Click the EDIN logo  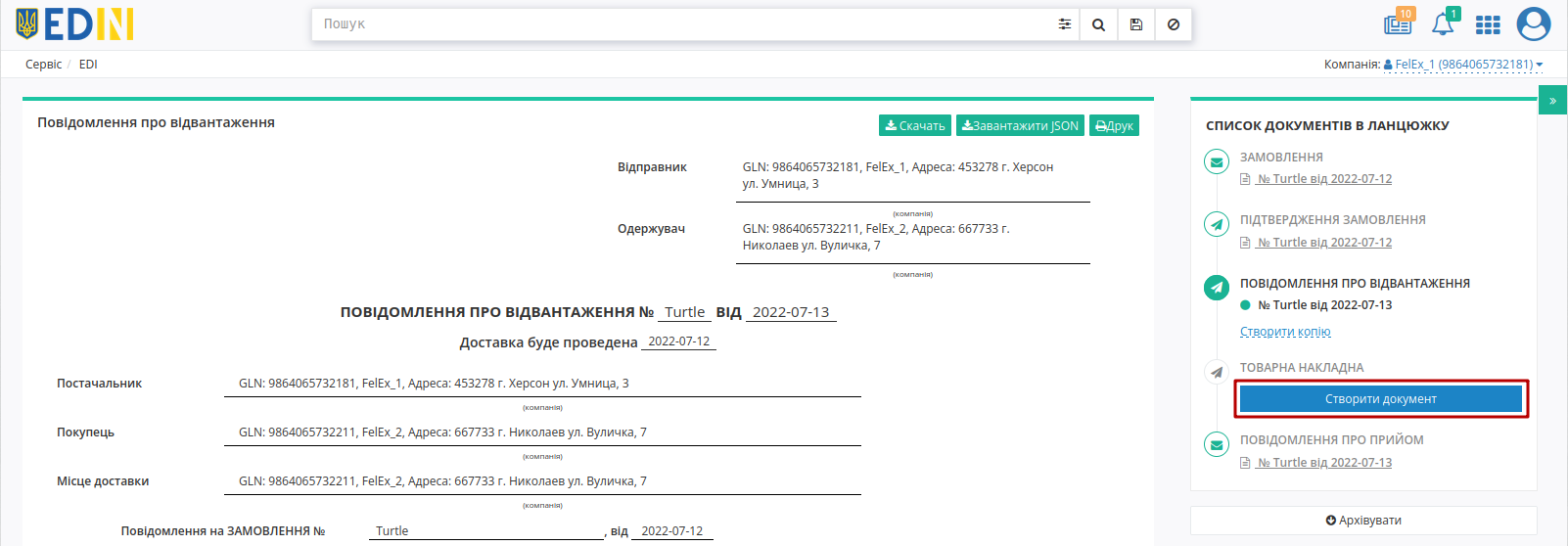click(x=74, y=23)
